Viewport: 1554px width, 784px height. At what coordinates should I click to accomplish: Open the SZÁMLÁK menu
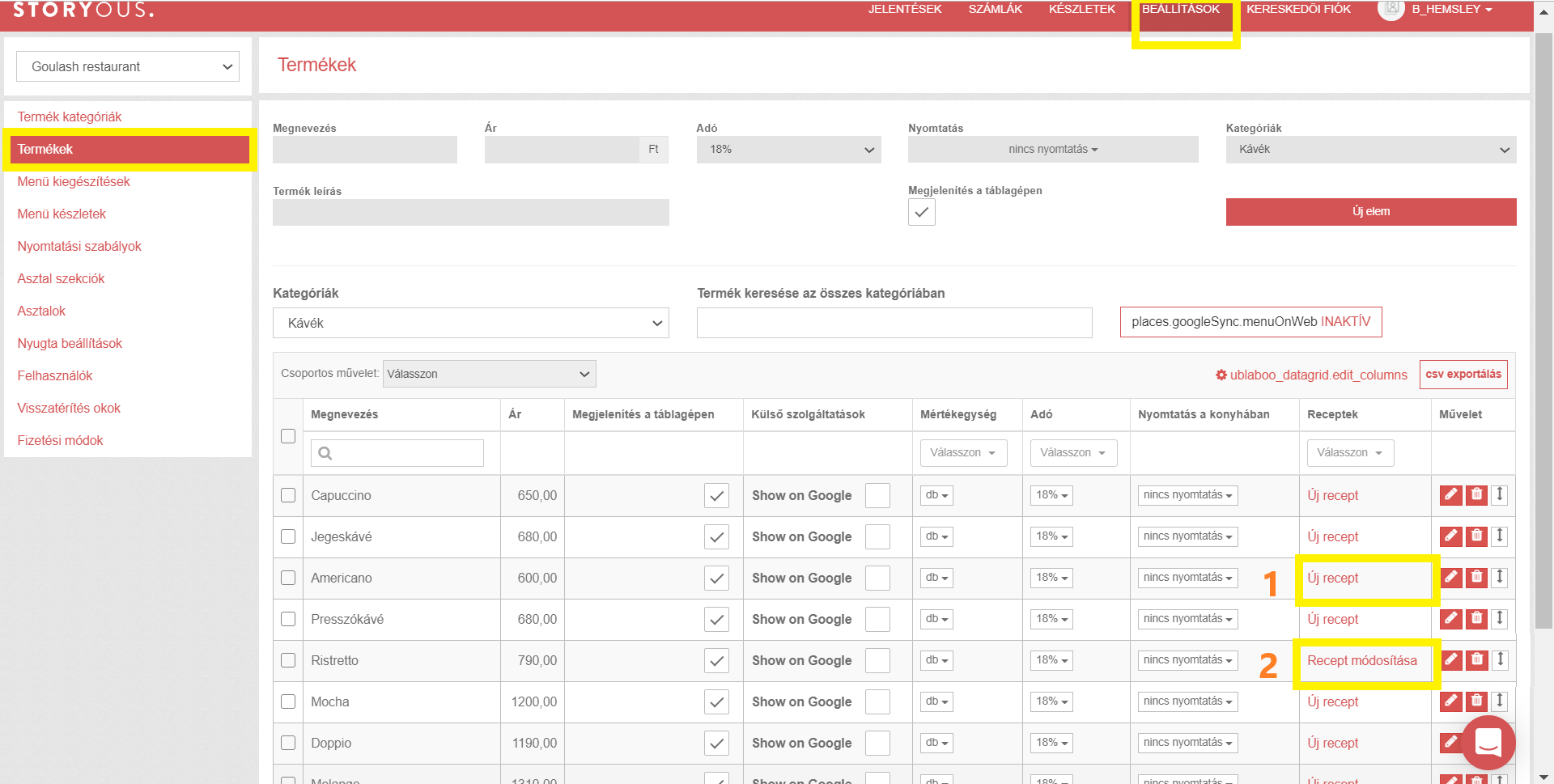click(x=996, y=9)
